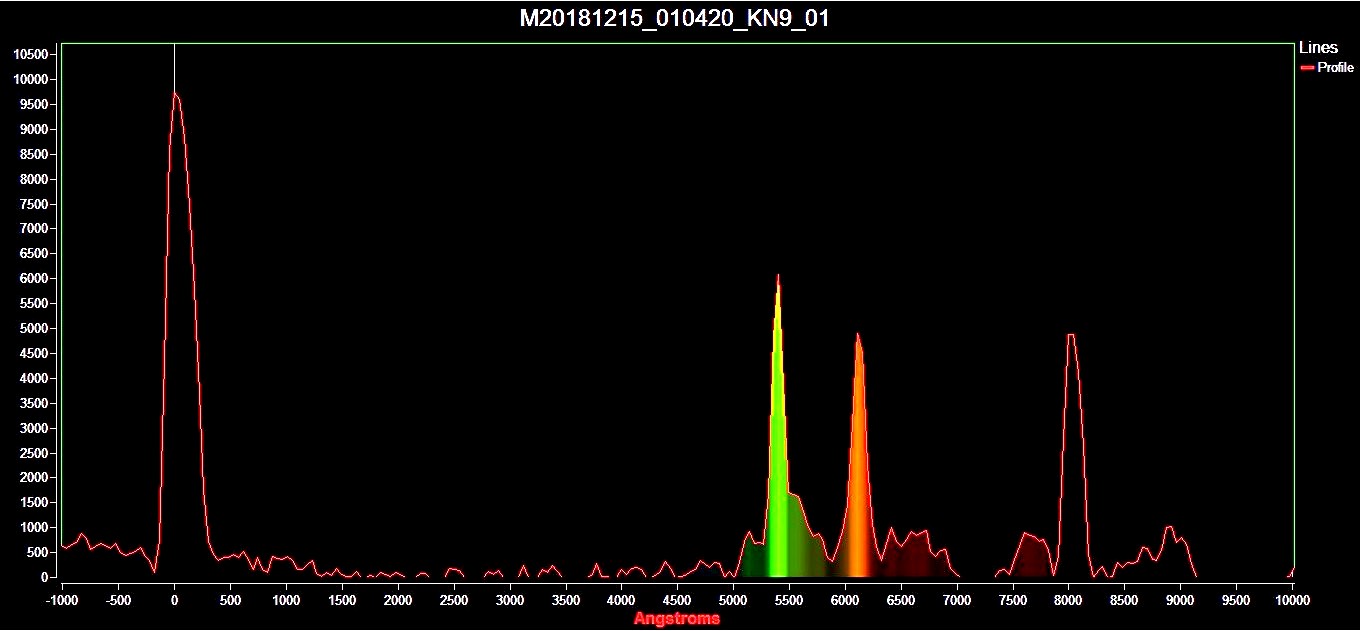
Task: Click the red Profile legend color swatch
Action: click(x=1306, y=68)
